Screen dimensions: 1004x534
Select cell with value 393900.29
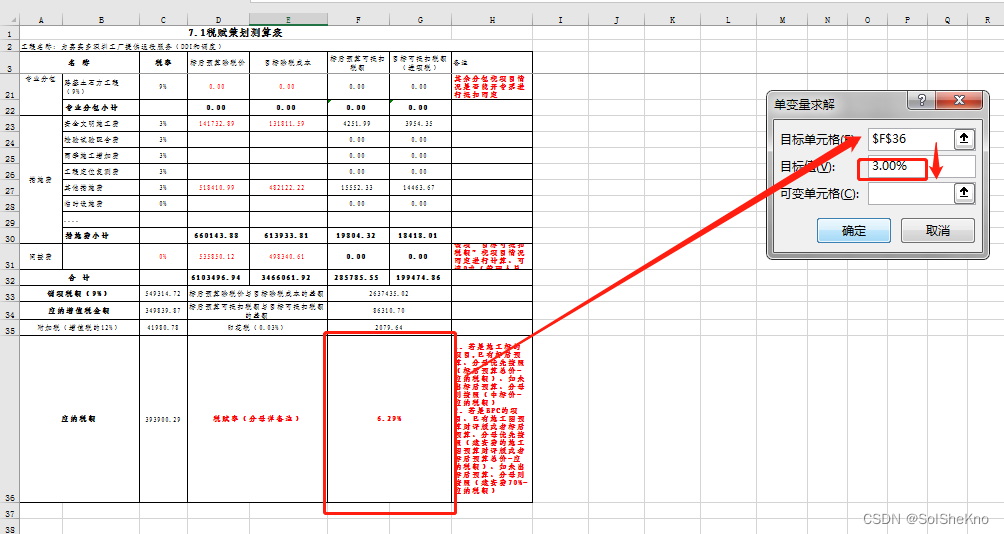pyautogui.click(x=163, y=419)
